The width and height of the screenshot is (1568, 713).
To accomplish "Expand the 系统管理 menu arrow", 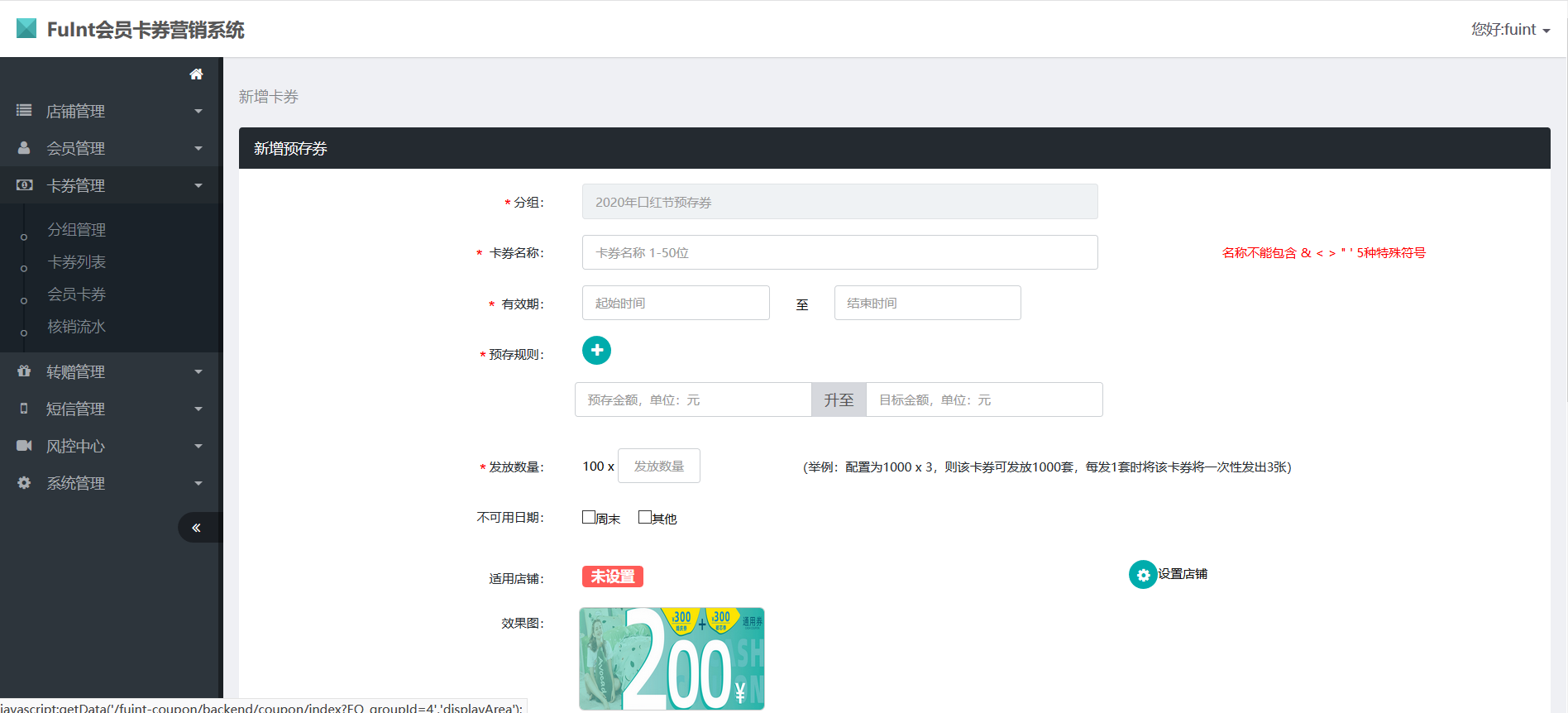I will coord(198,484).
